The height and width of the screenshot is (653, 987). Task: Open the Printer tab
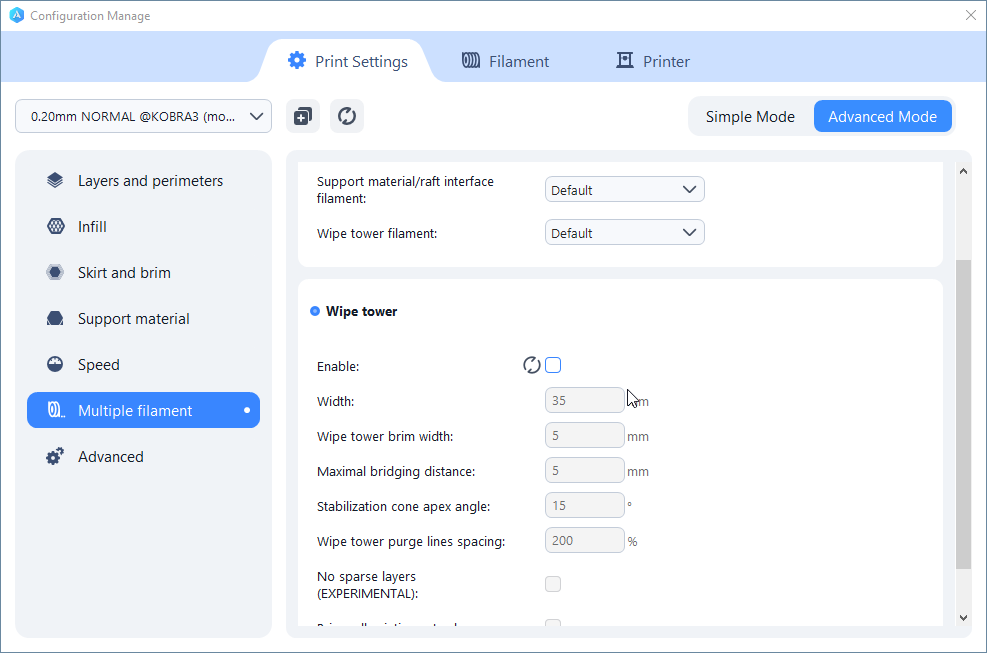click(x=653, y=61)
